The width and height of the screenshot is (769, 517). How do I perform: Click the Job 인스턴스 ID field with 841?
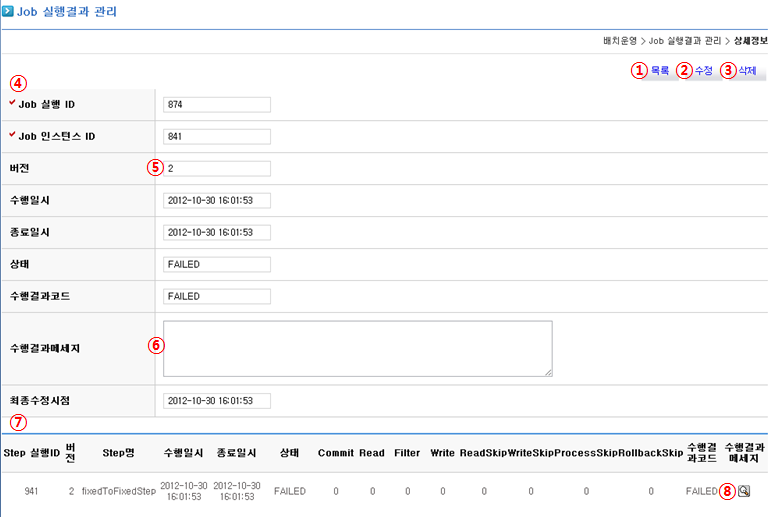[217, 137]
